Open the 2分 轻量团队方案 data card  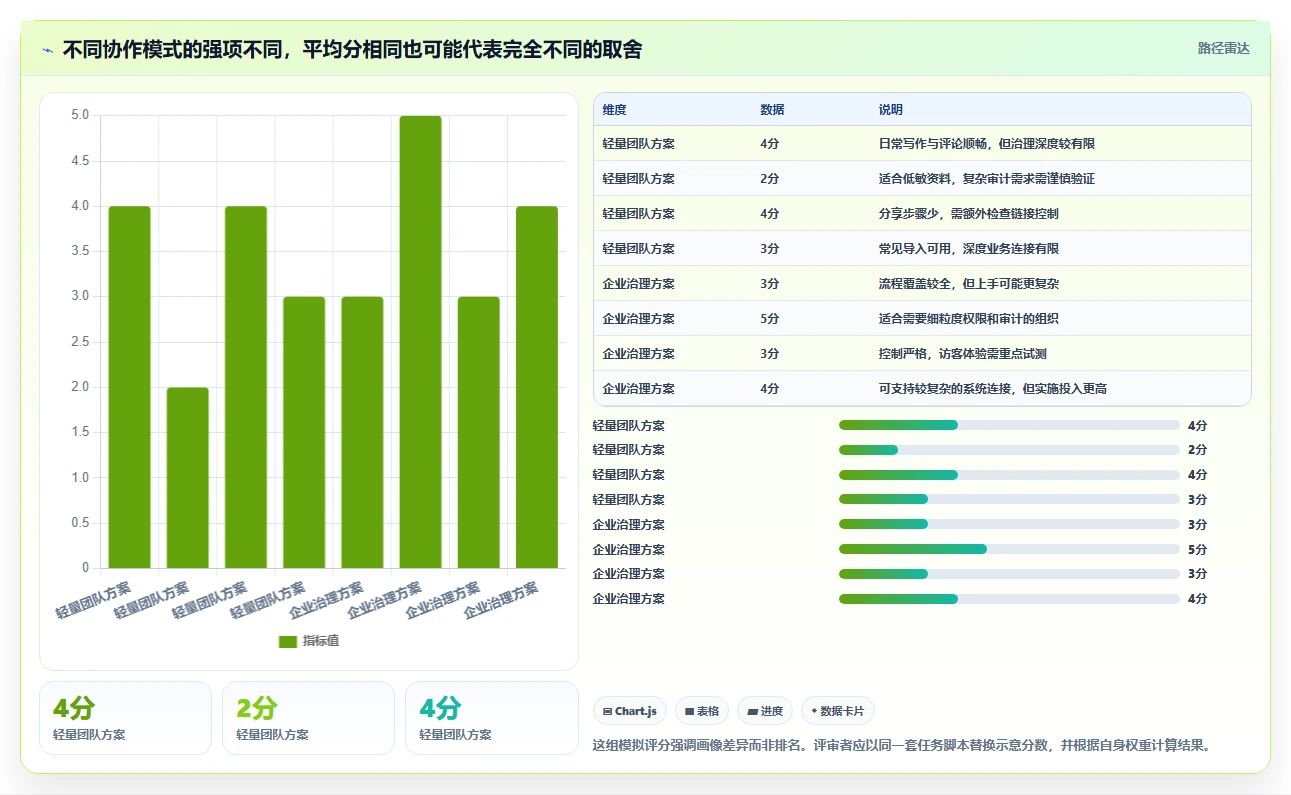pyautogui.click(x=308, y=718)
